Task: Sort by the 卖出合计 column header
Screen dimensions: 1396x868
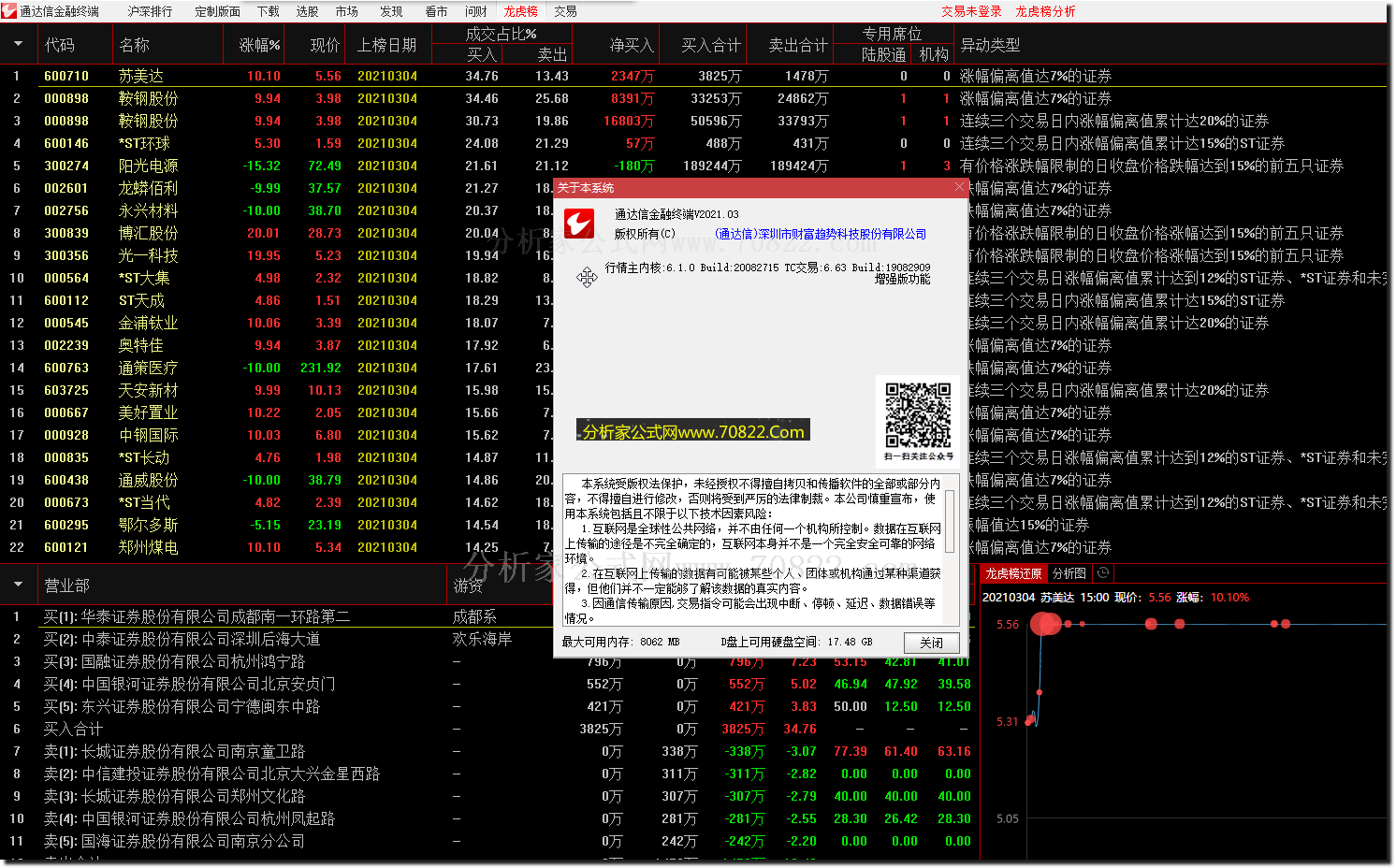Action: (798, 45)
